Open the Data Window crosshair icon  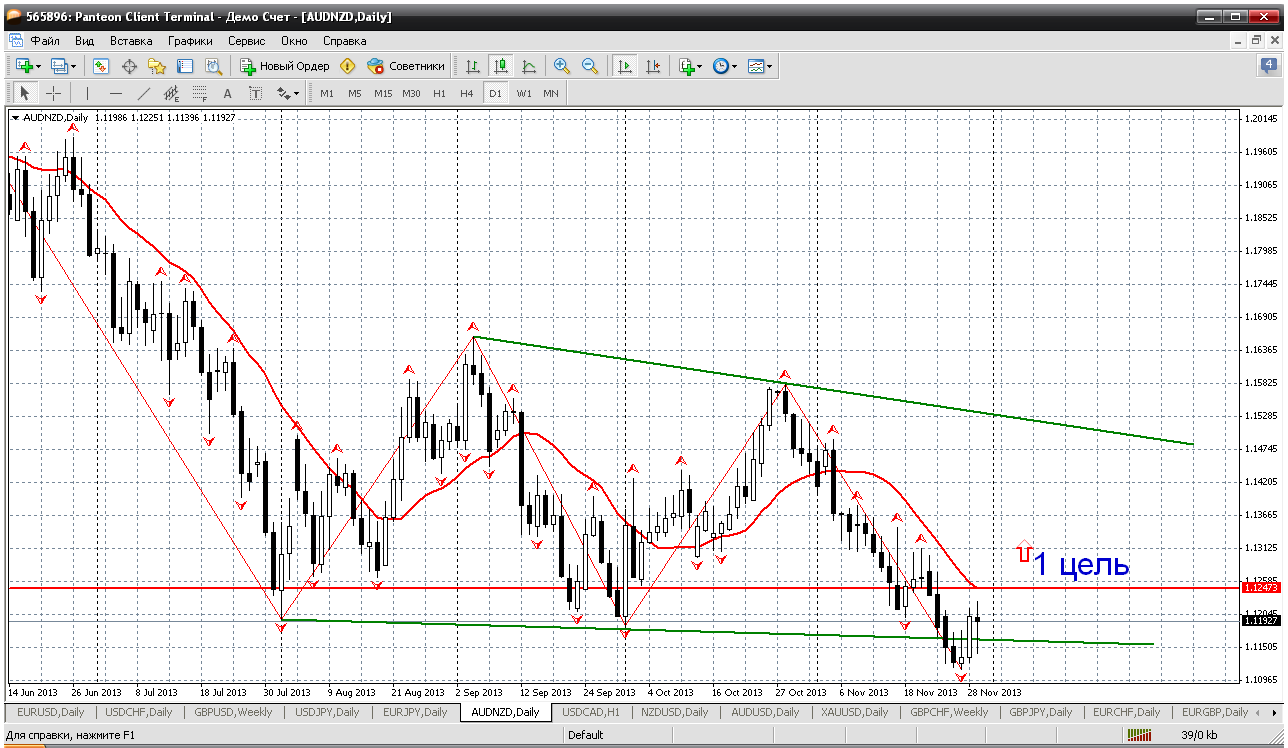tap(129, 66)
